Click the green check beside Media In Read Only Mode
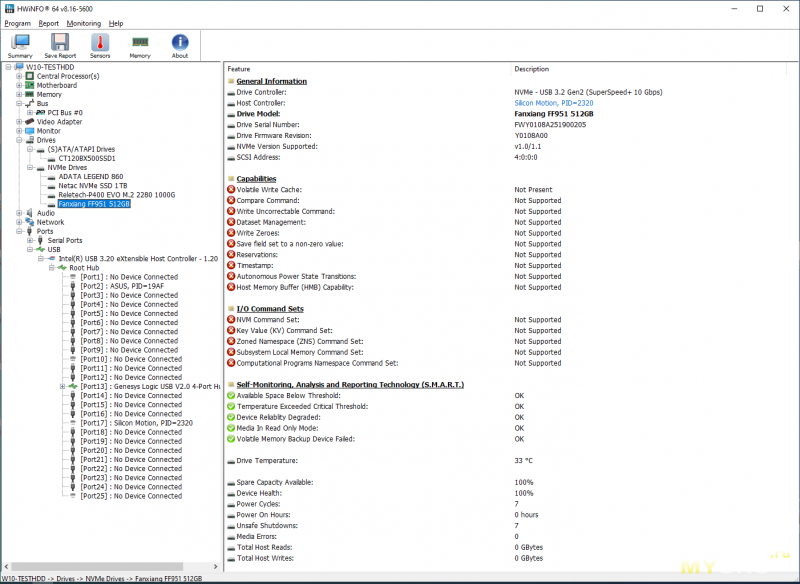 231,428
